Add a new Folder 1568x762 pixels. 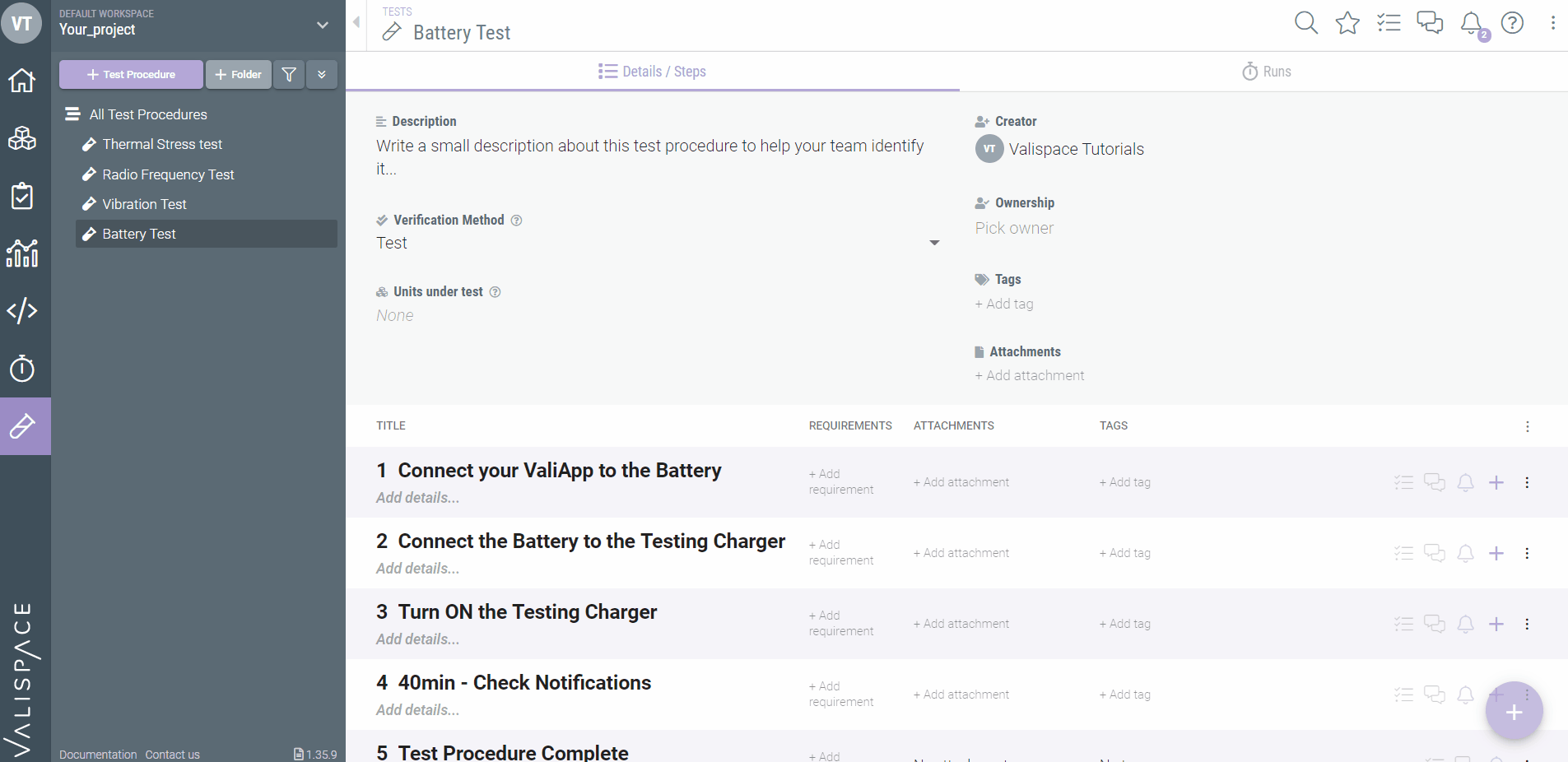point(238,74)
